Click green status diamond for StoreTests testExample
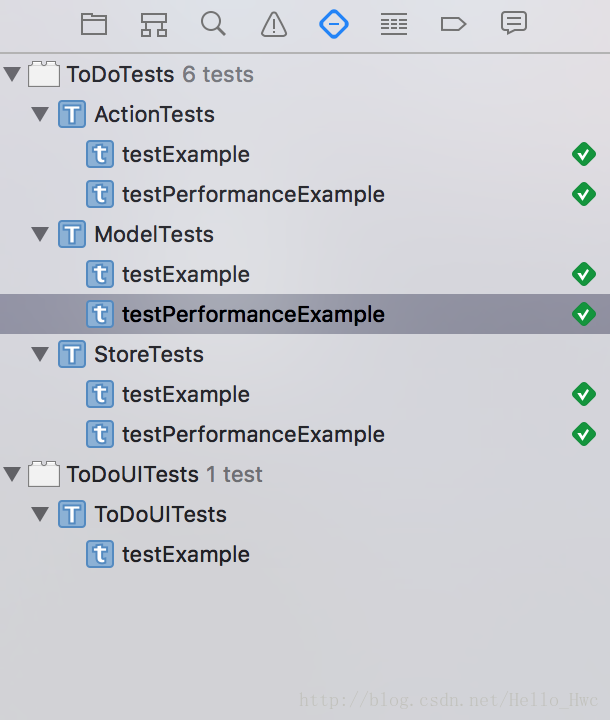This screenshot has height=720, width=610. pyautogui.click(x=584, y=394)
